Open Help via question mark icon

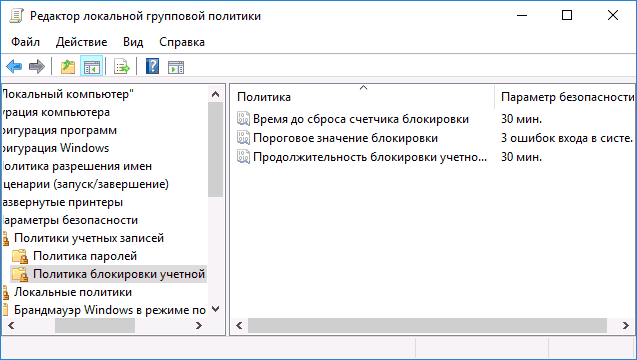click(x=152, y=66)
